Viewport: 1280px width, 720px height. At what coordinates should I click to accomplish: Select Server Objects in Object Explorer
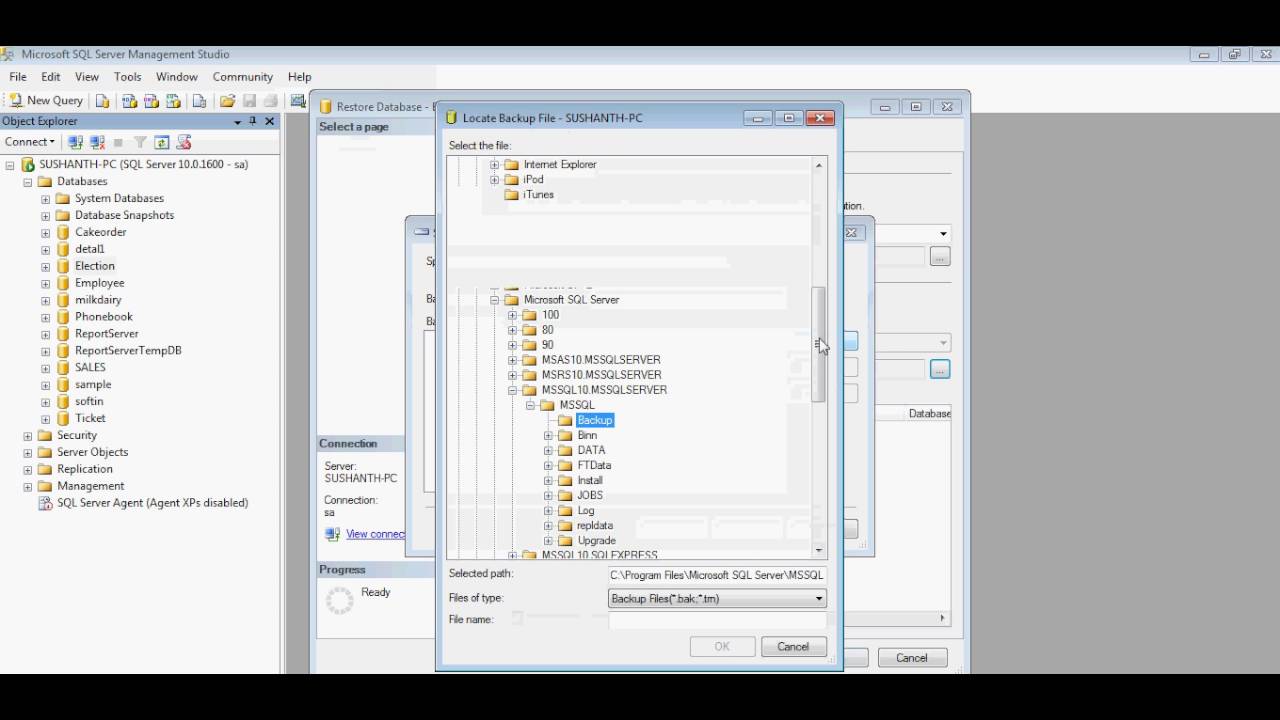(x=92, y=452)
